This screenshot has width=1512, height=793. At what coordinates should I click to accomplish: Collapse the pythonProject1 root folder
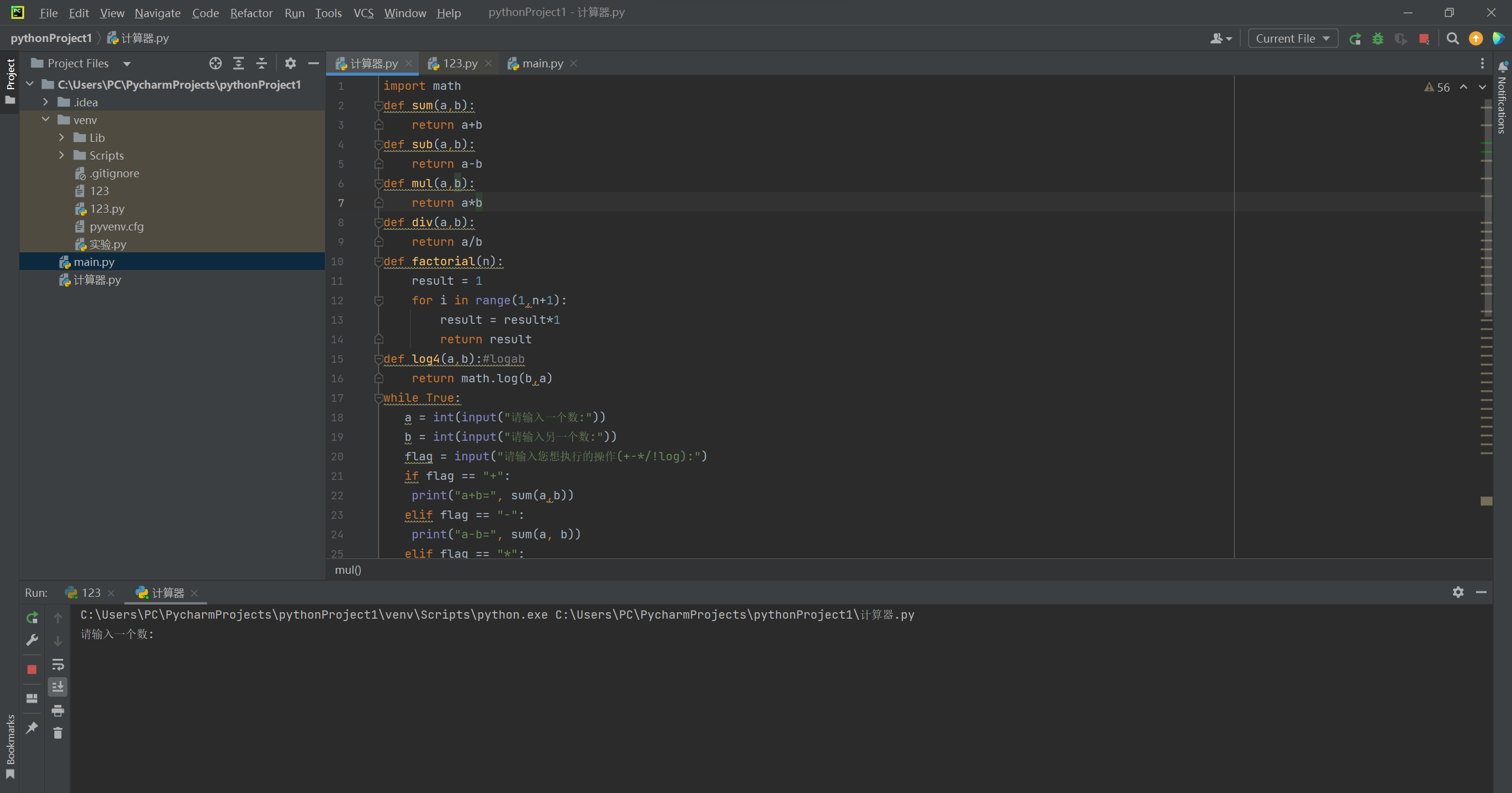click(30, 84)
